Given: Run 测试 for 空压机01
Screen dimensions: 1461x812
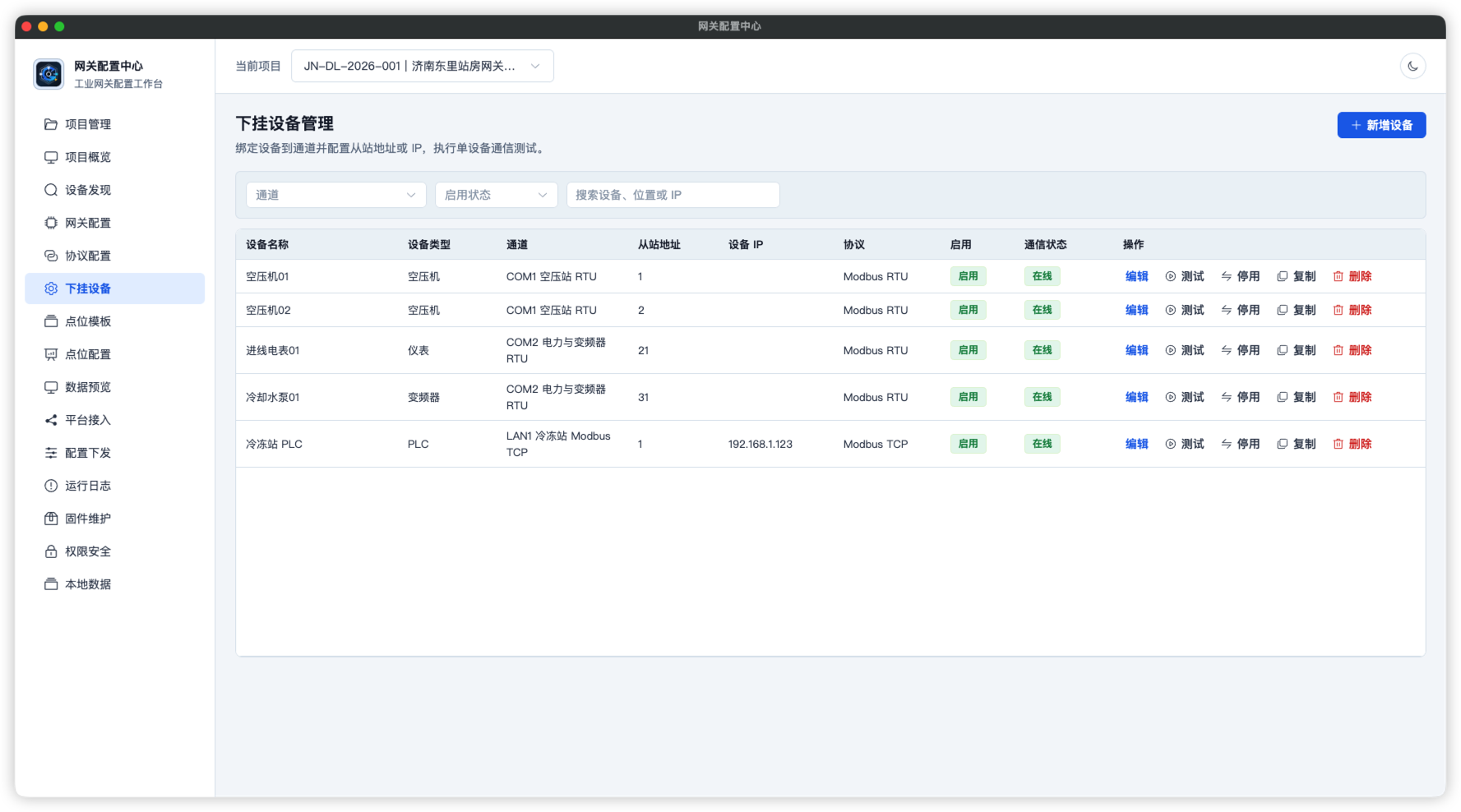Looking at the screenshot, I should coord(1184,276).
